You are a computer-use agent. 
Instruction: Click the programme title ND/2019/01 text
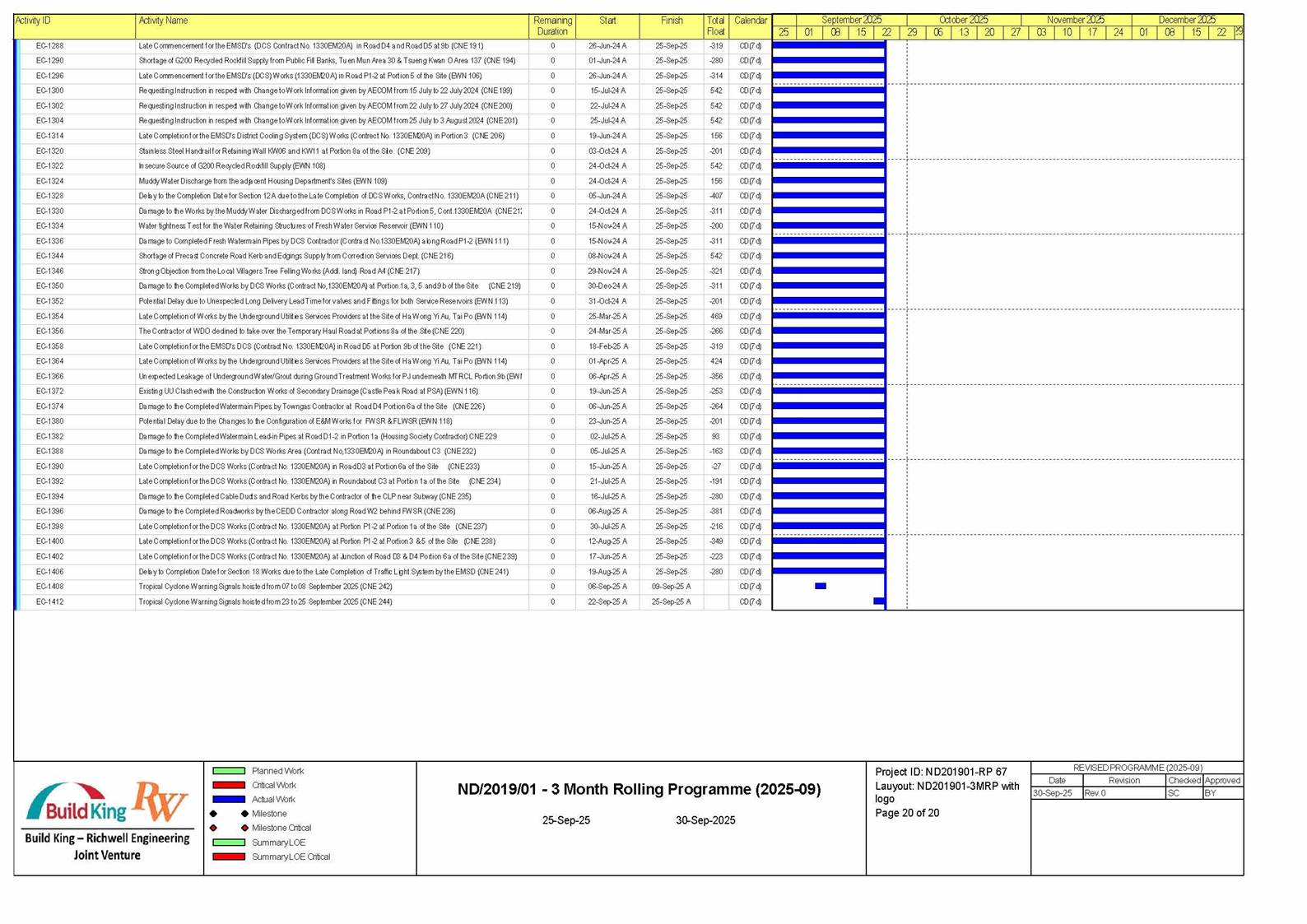[639, 789]
